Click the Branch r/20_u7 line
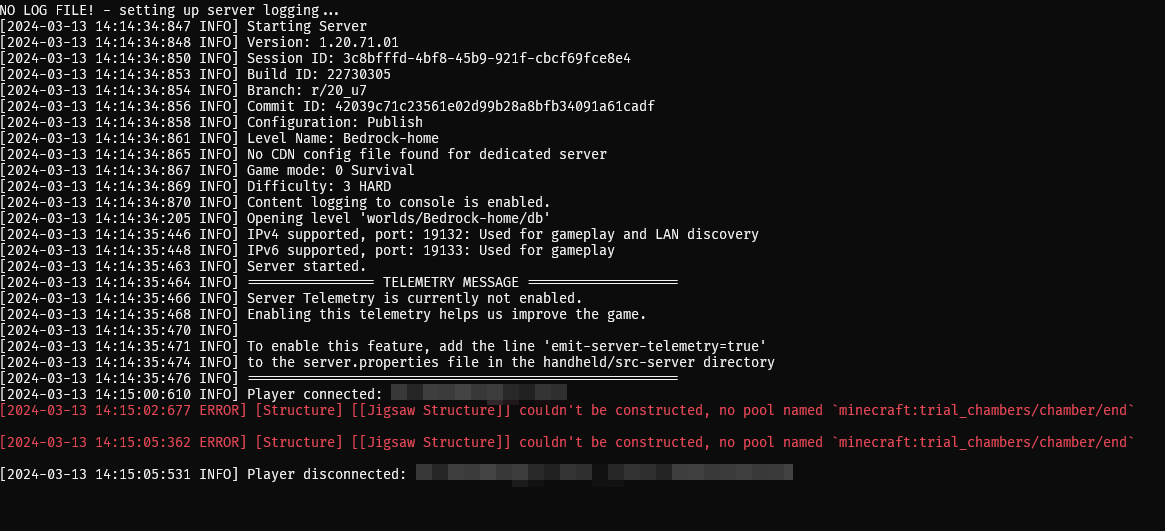Viewport: 1165px width, 531px height. coord(310,90)
